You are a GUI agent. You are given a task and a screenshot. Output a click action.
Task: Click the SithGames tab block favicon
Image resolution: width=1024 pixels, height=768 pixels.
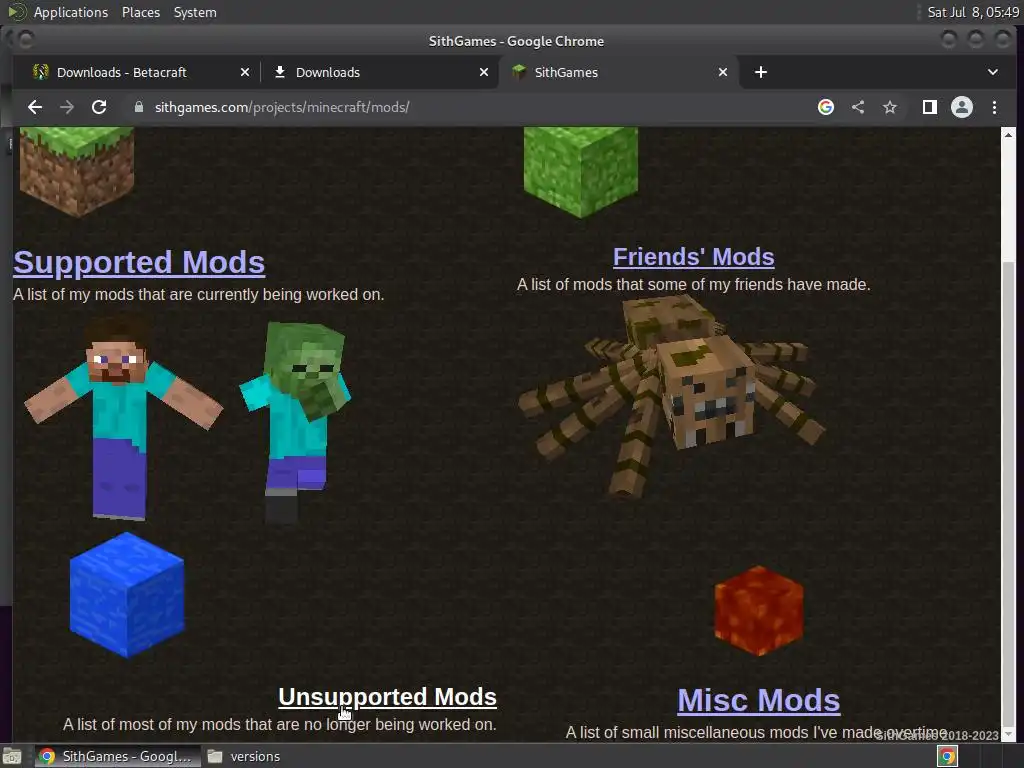519,72
